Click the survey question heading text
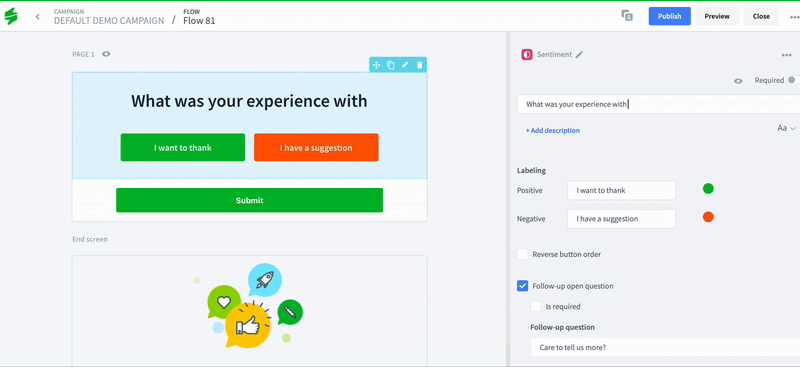The image size is (800, 367). click(249, 101)
